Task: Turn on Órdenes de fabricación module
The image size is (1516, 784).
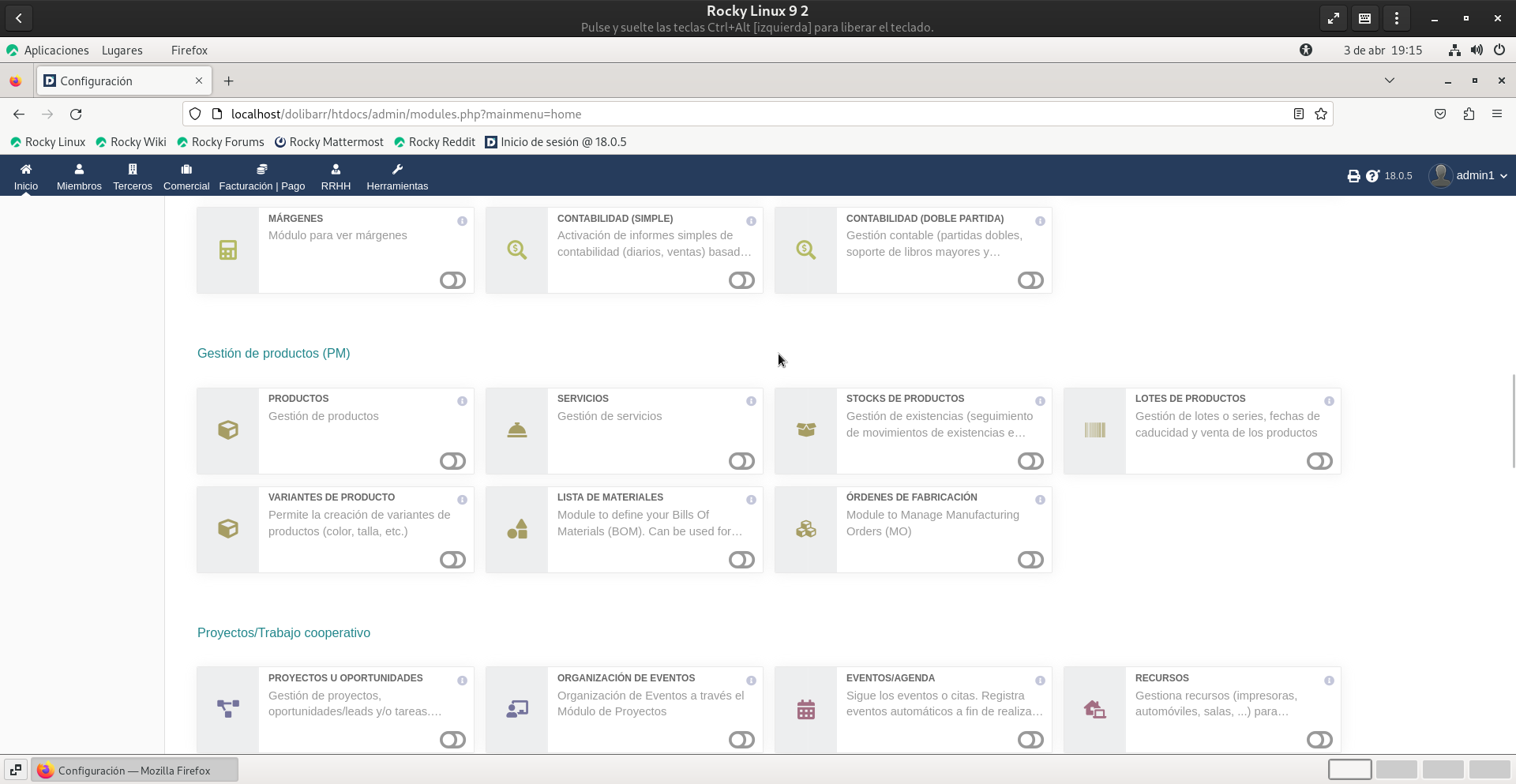Action: pyautogui.click(x=1030, y=560)
